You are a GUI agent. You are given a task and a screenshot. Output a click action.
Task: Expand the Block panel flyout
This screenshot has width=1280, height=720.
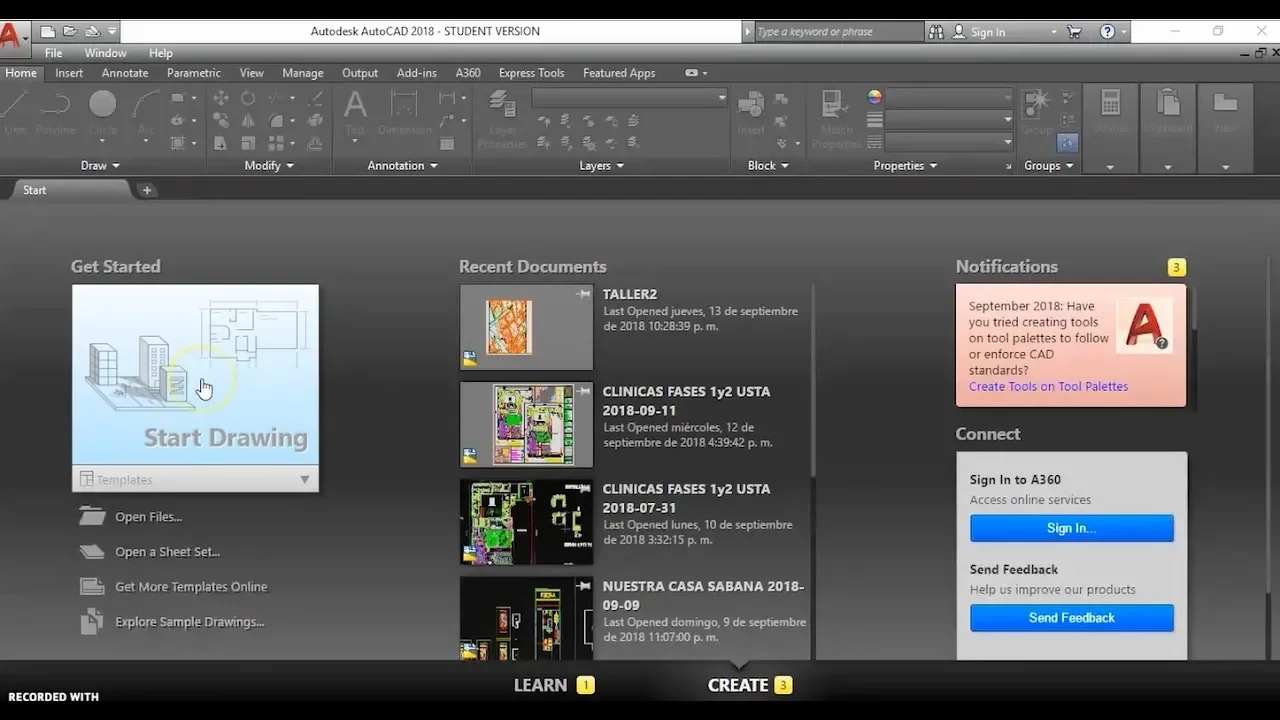pos(768,166)
